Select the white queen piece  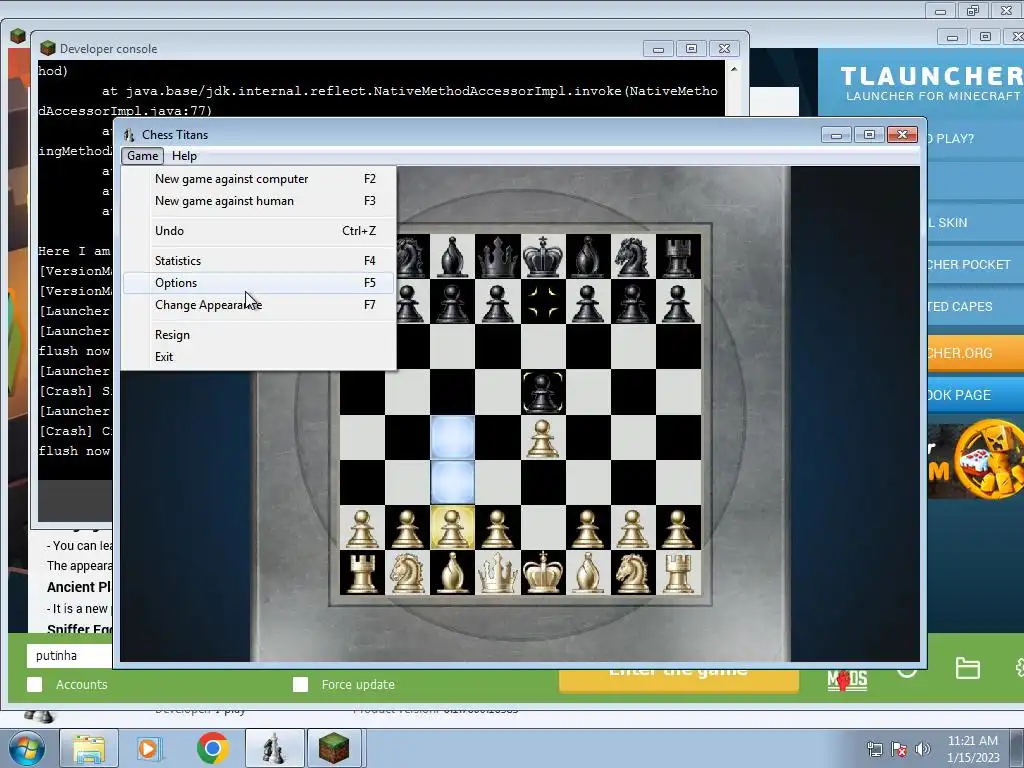(498, 573)
